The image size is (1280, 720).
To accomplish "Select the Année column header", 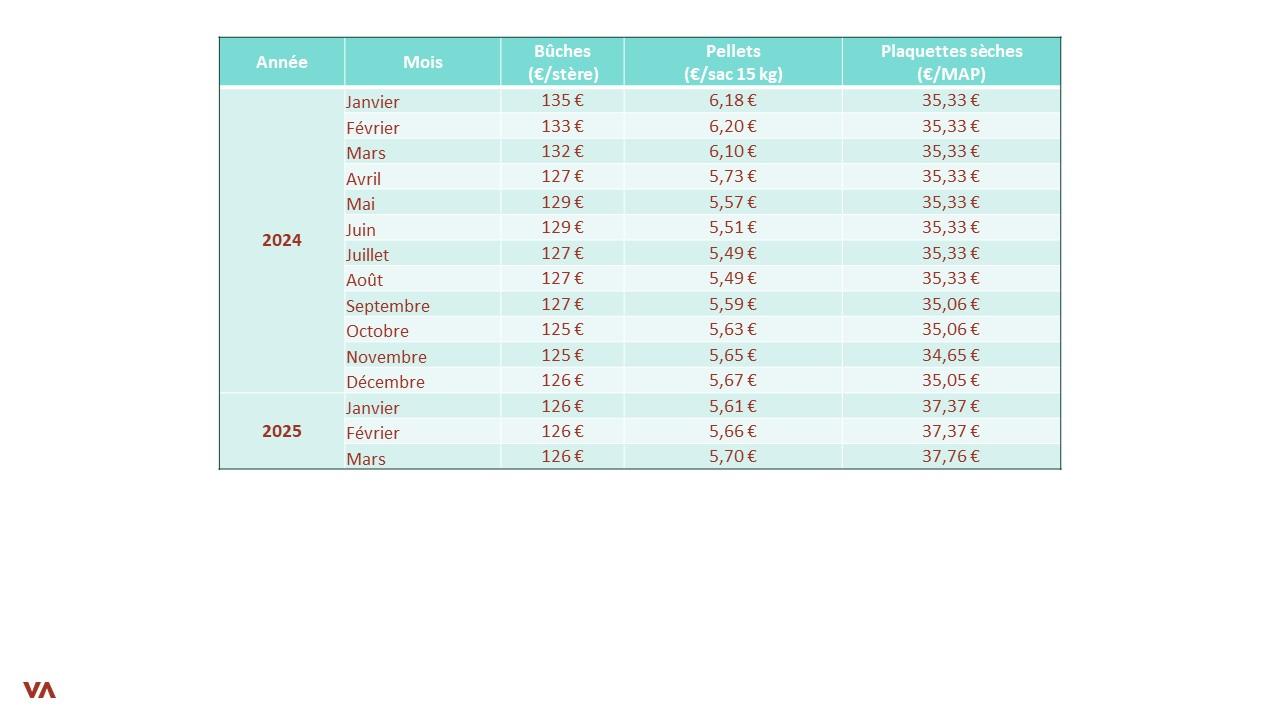I will (282, 62).
